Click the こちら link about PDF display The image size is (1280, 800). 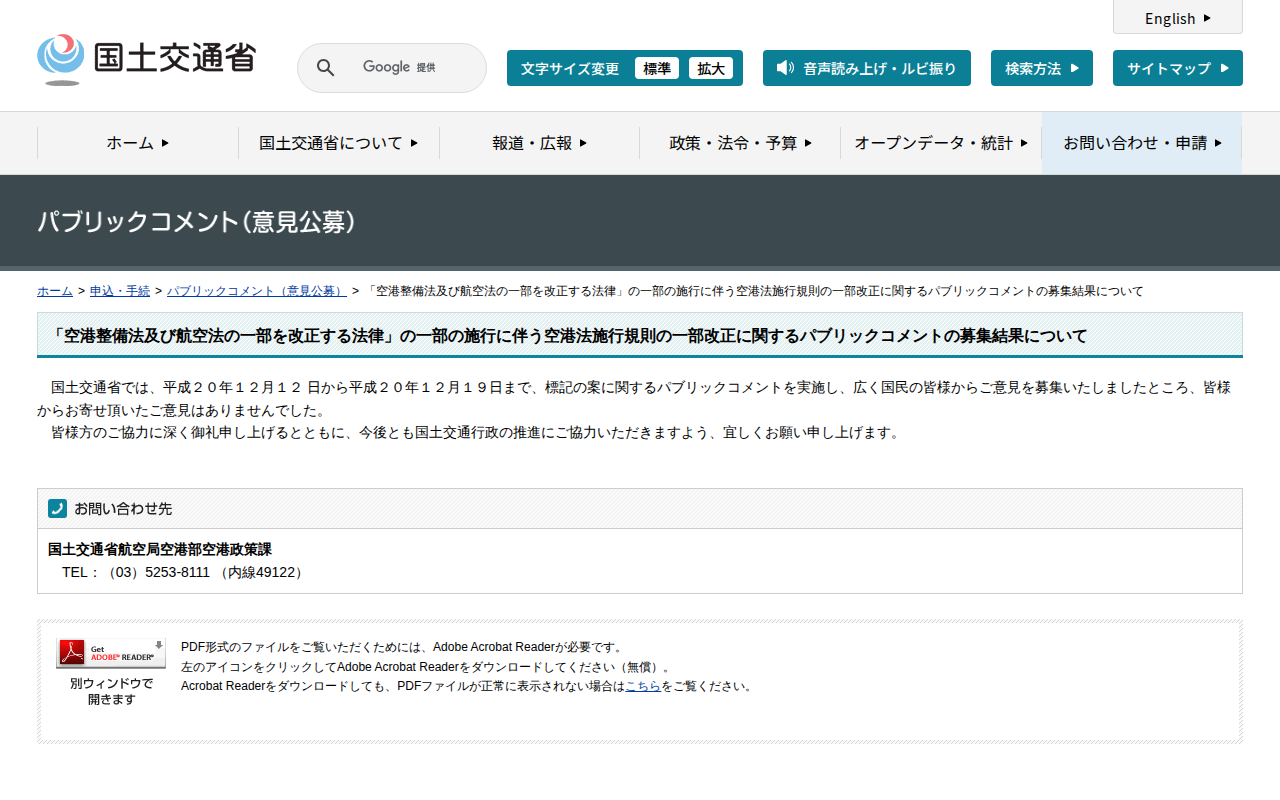tap(643, 686)
